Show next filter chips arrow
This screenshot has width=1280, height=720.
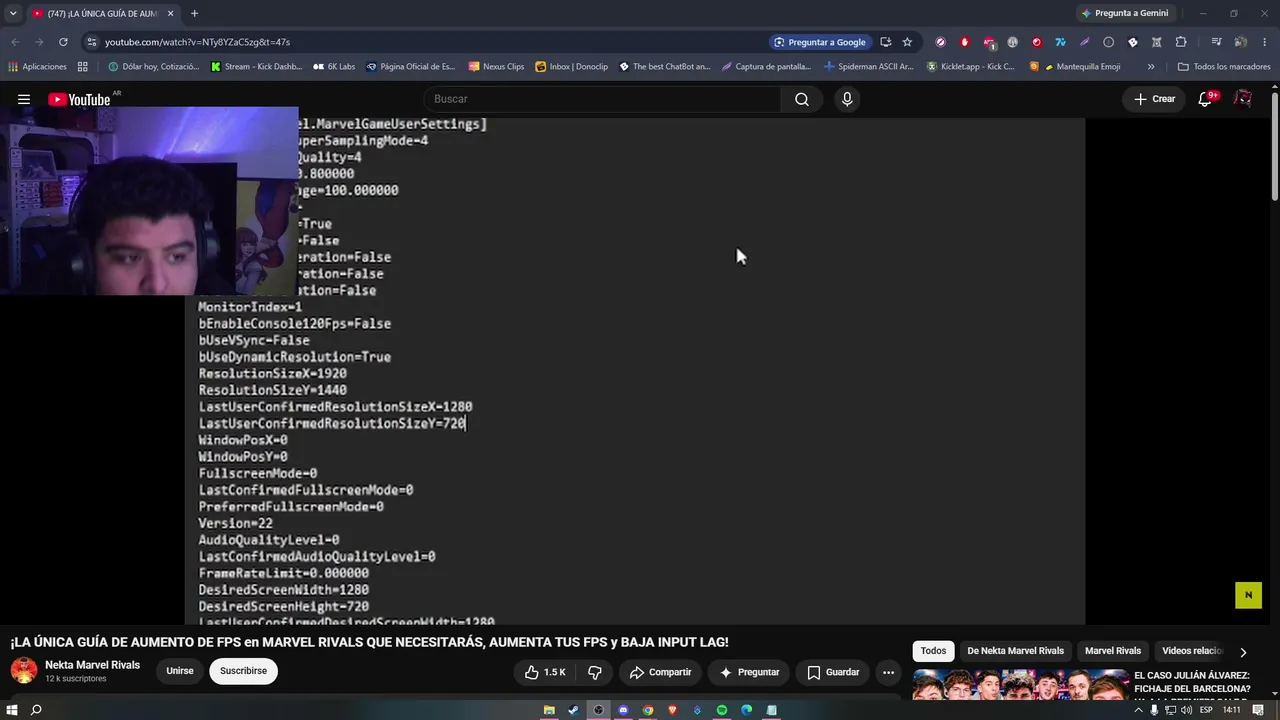pos(1243,651)
